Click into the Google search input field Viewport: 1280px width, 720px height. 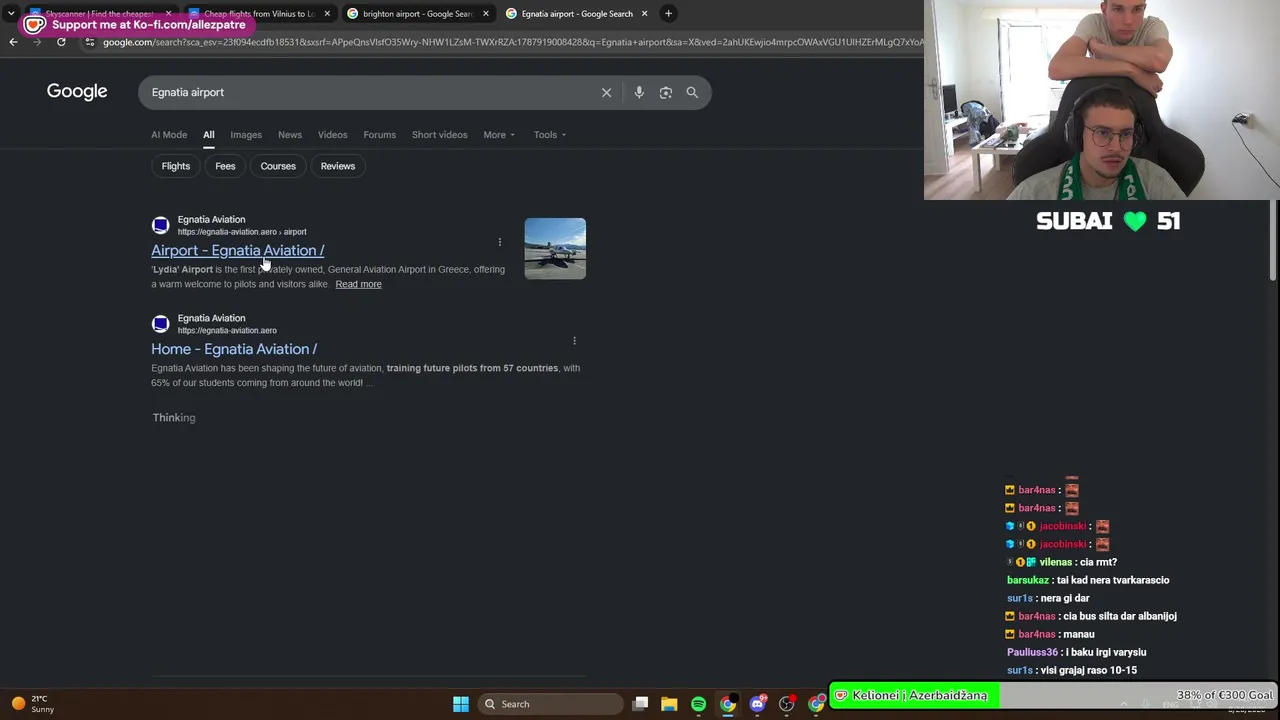click(x=370, y=92)
